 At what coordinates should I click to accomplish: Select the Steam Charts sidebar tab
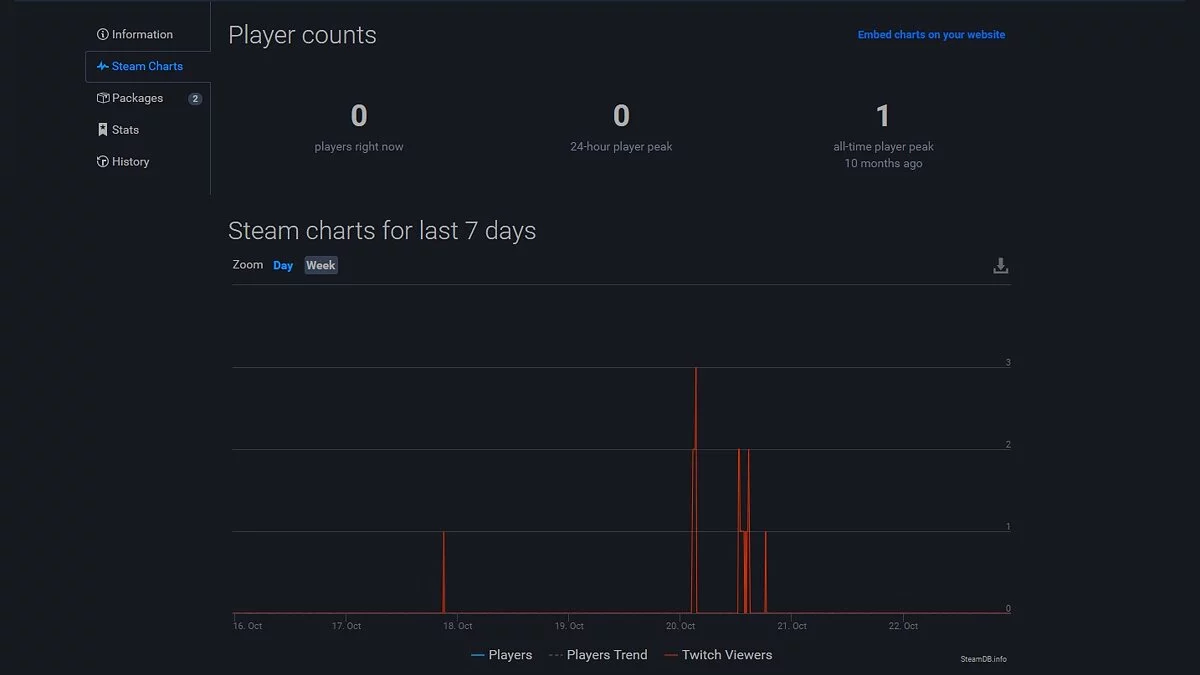coord(147,66)
